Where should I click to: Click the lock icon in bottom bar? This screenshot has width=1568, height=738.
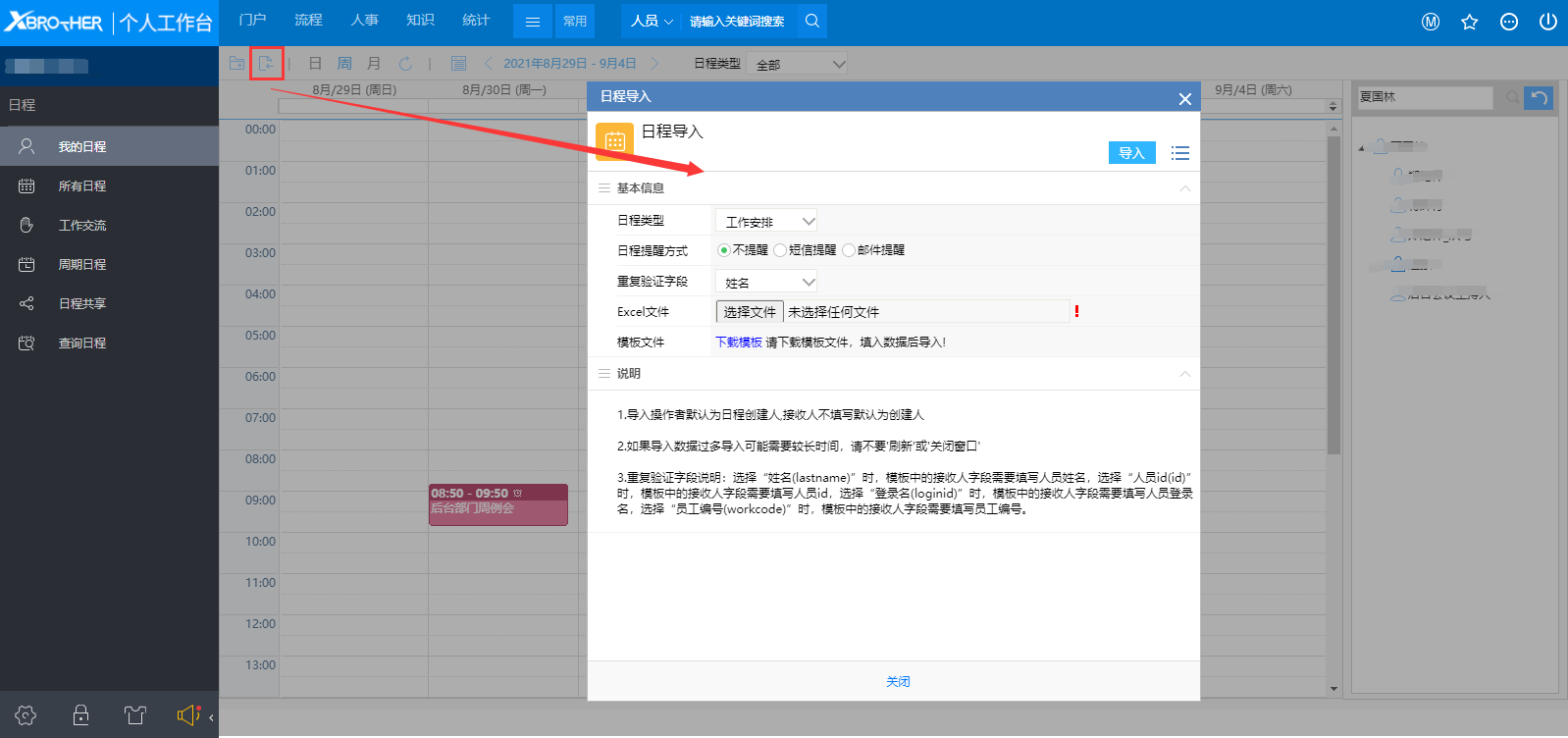click(x=81, y=715)
